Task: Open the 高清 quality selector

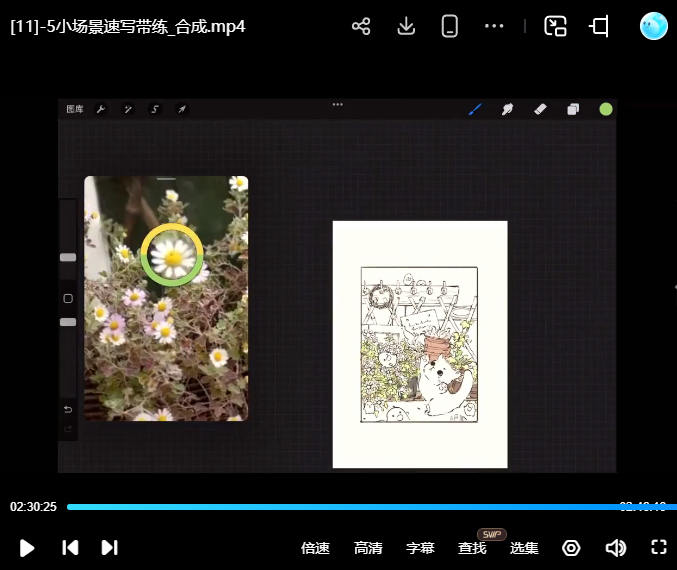Action: pos(368,548)
